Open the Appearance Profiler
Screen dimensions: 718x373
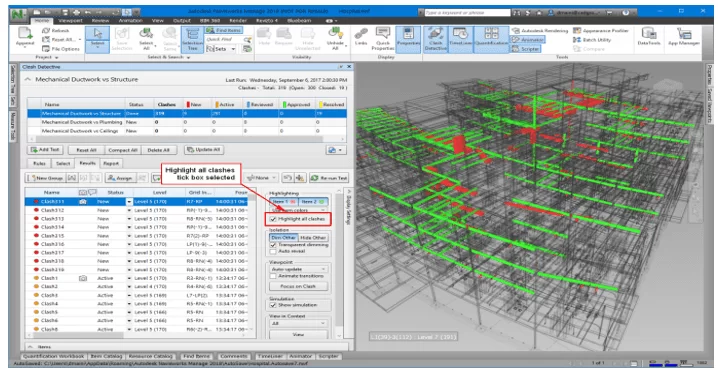[601, 31]
